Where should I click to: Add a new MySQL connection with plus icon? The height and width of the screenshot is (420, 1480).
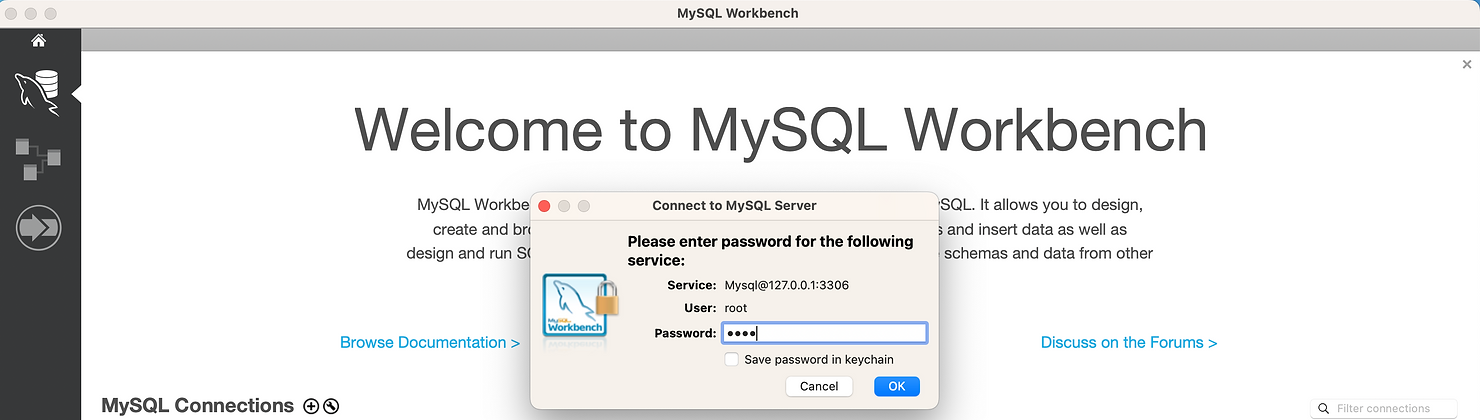(x=311, y=406)
